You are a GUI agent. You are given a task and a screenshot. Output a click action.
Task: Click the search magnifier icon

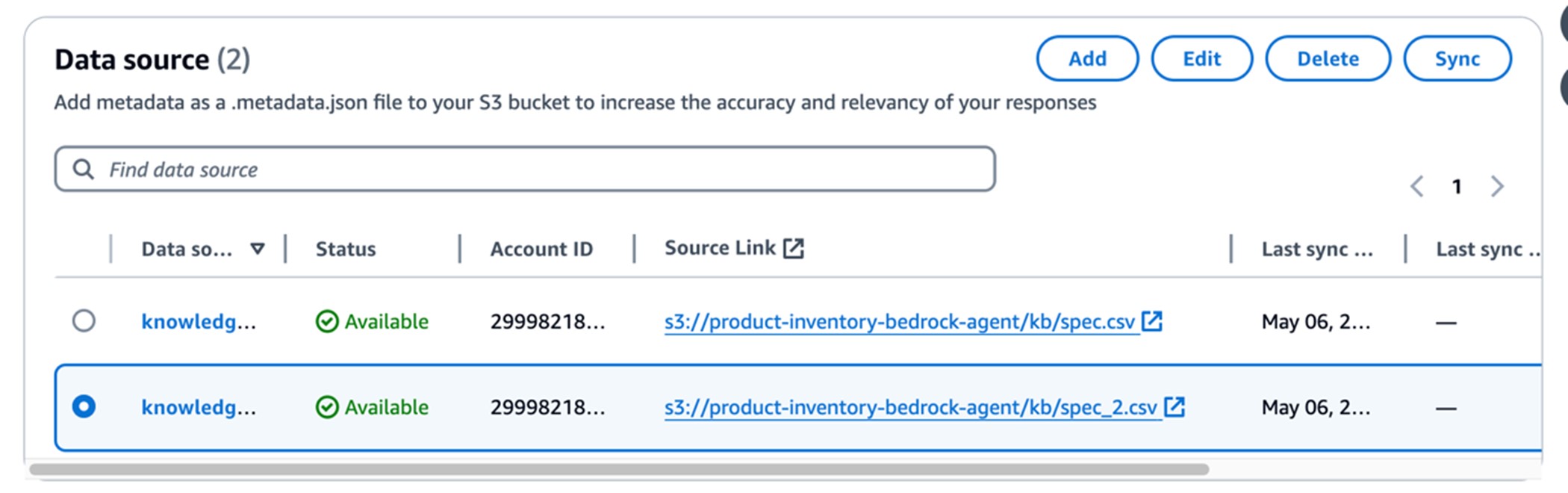click(84, 170)
